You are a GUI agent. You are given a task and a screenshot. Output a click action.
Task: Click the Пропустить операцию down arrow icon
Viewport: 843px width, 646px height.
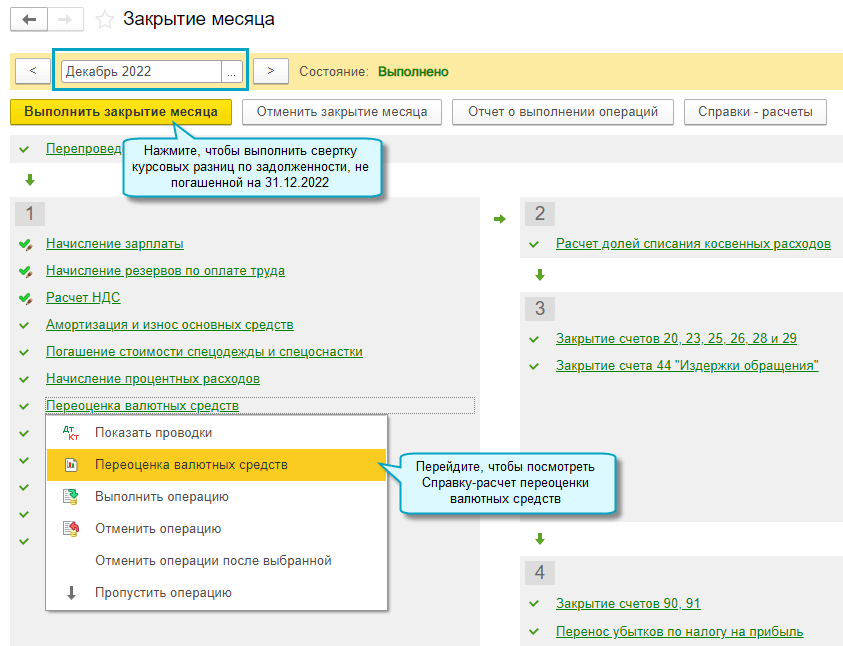tap(71, 593)
